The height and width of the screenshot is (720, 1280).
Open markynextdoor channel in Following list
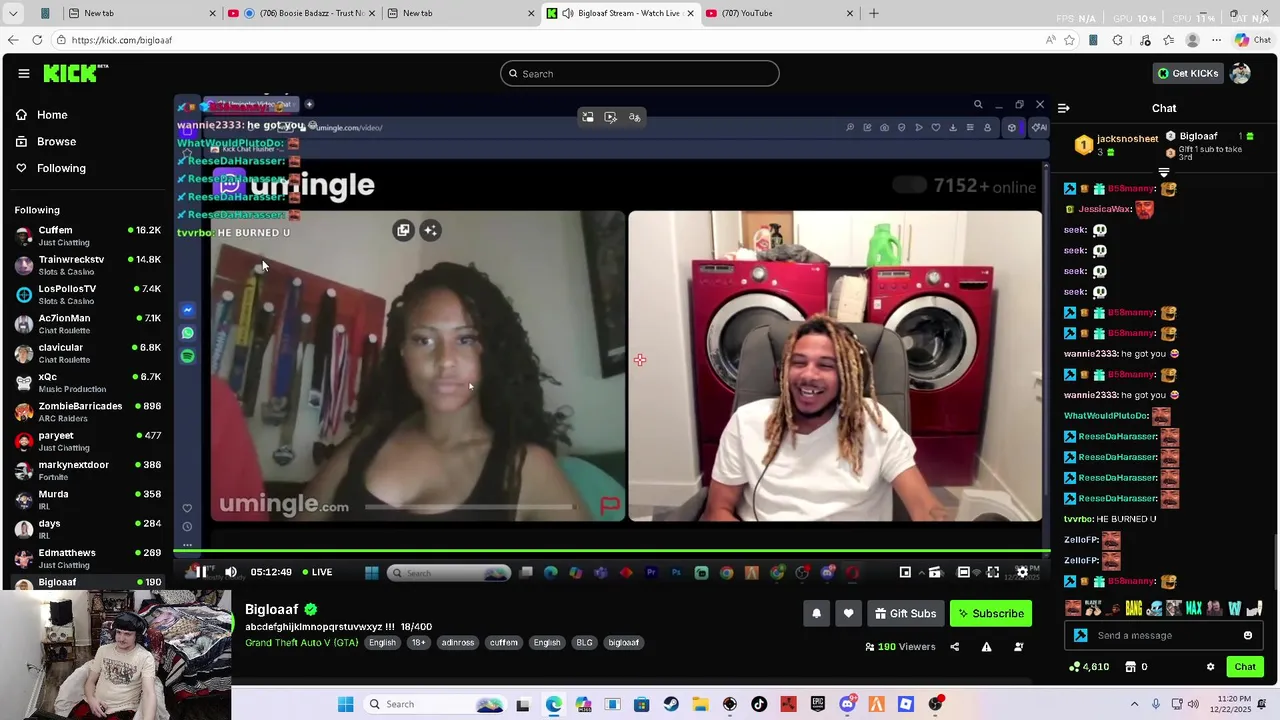click(x=88, y=470)
